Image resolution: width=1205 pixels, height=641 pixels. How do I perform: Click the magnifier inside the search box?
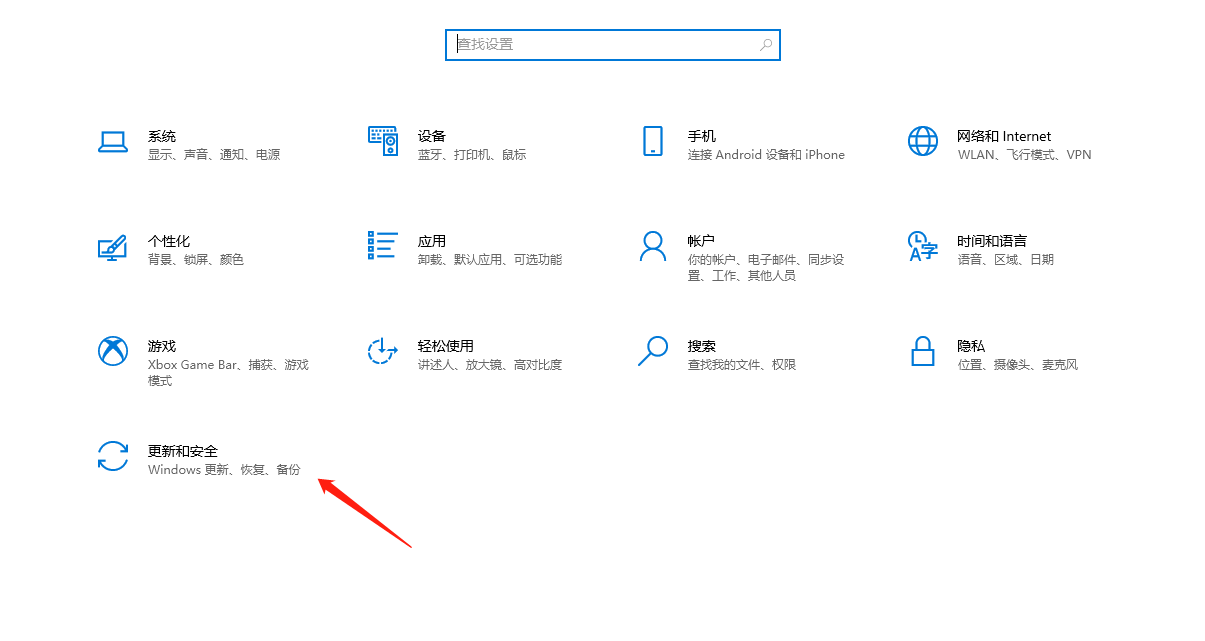click(764, 44)
